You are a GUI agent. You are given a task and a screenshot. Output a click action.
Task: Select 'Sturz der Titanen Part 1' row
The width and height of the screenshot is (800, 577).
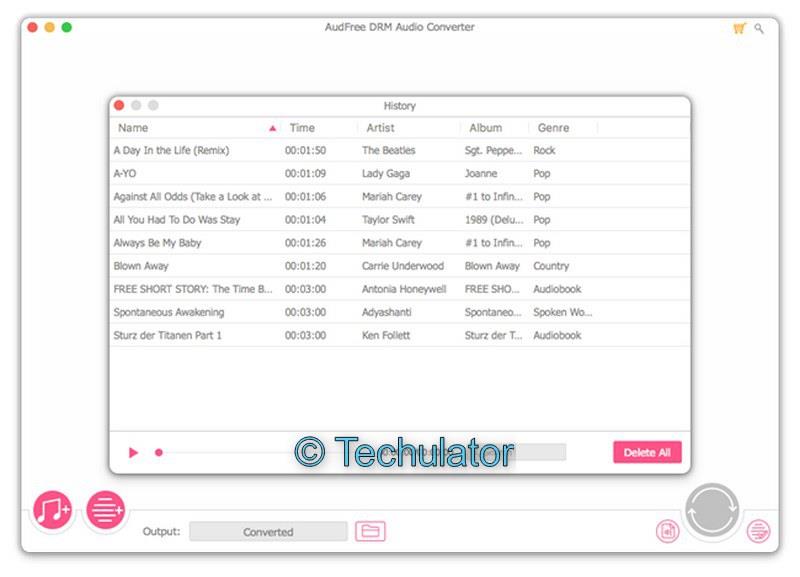click(x=399, y=335)
